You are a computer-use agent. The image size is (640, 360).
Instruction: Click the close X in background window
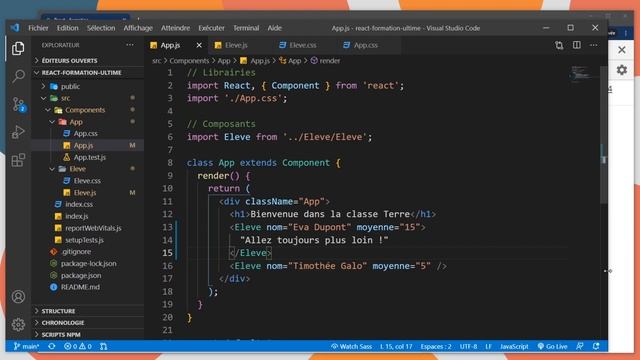click(x=622, y=50)
